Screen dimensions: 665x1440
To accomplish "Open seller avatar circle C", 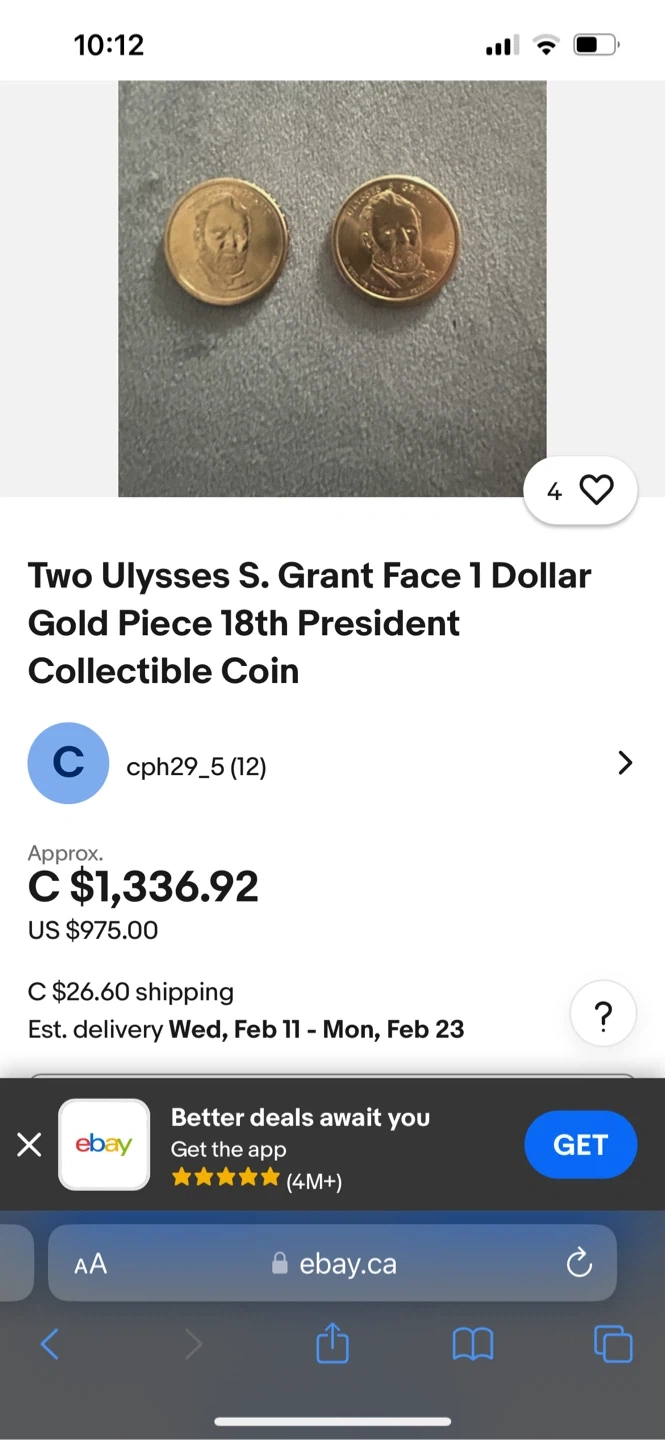I will [68, 763].
